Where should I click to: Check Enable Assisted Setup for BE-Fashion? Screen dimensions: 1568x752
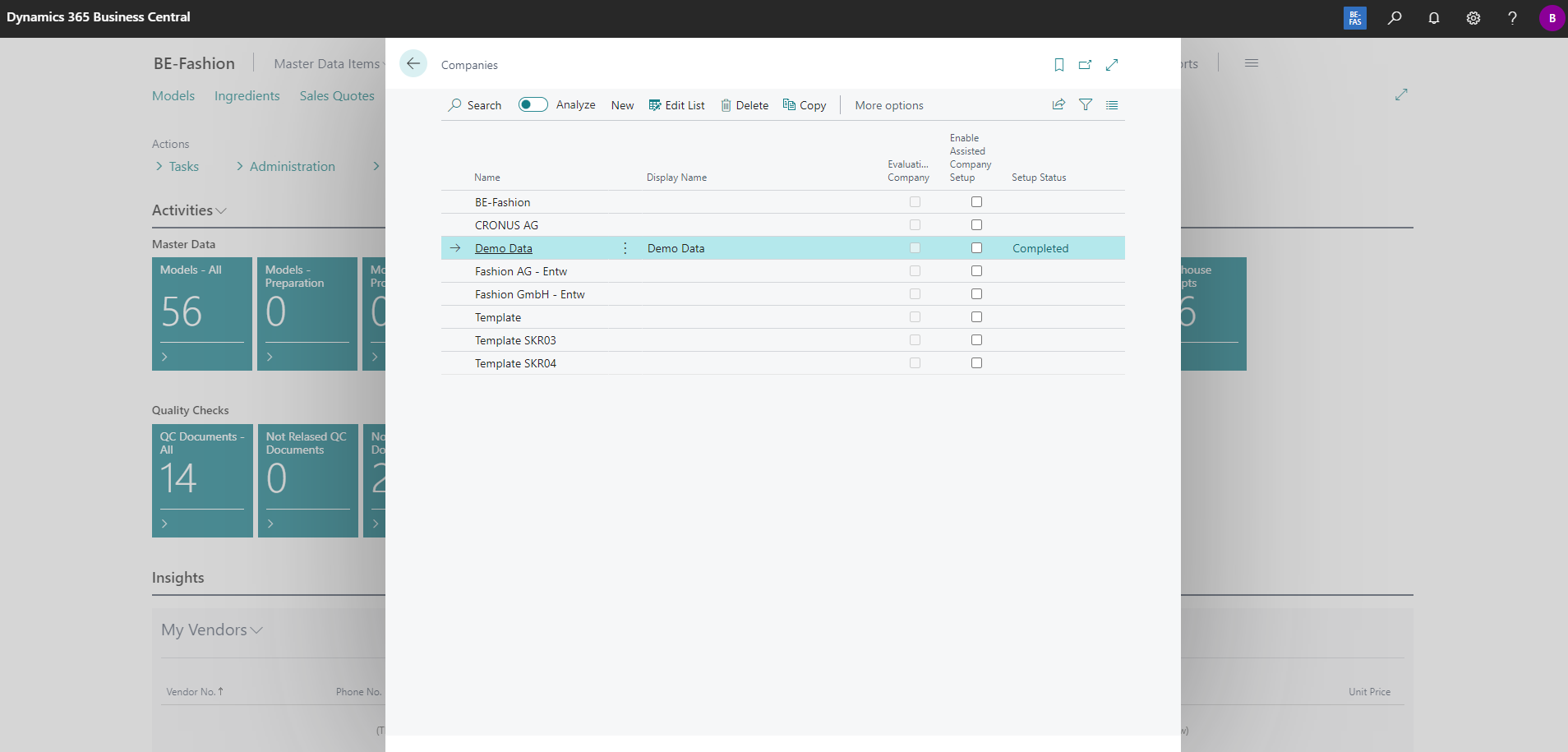click(976, 202)
